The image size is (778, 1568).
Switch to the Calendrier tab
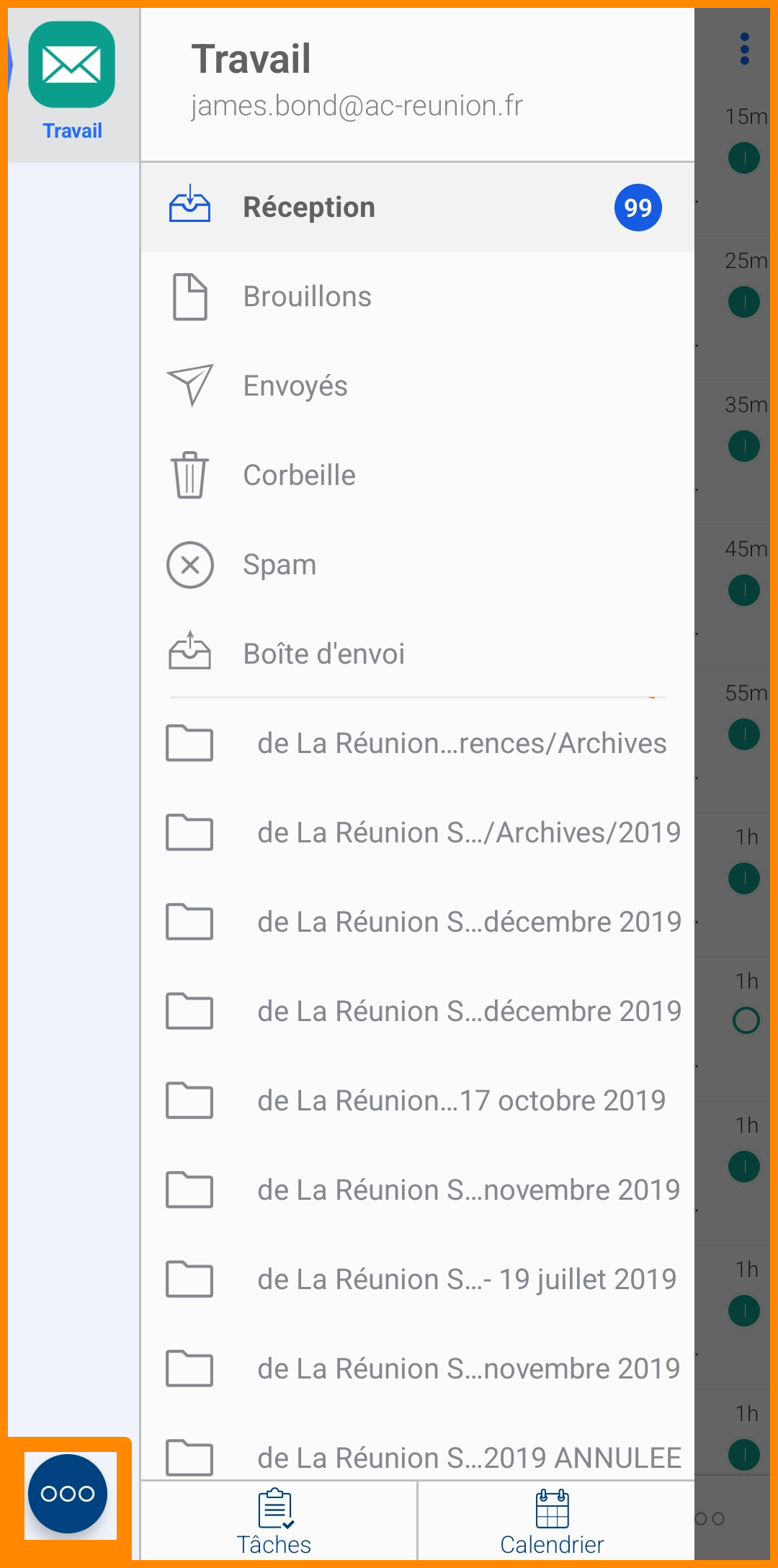(553, 1520)
